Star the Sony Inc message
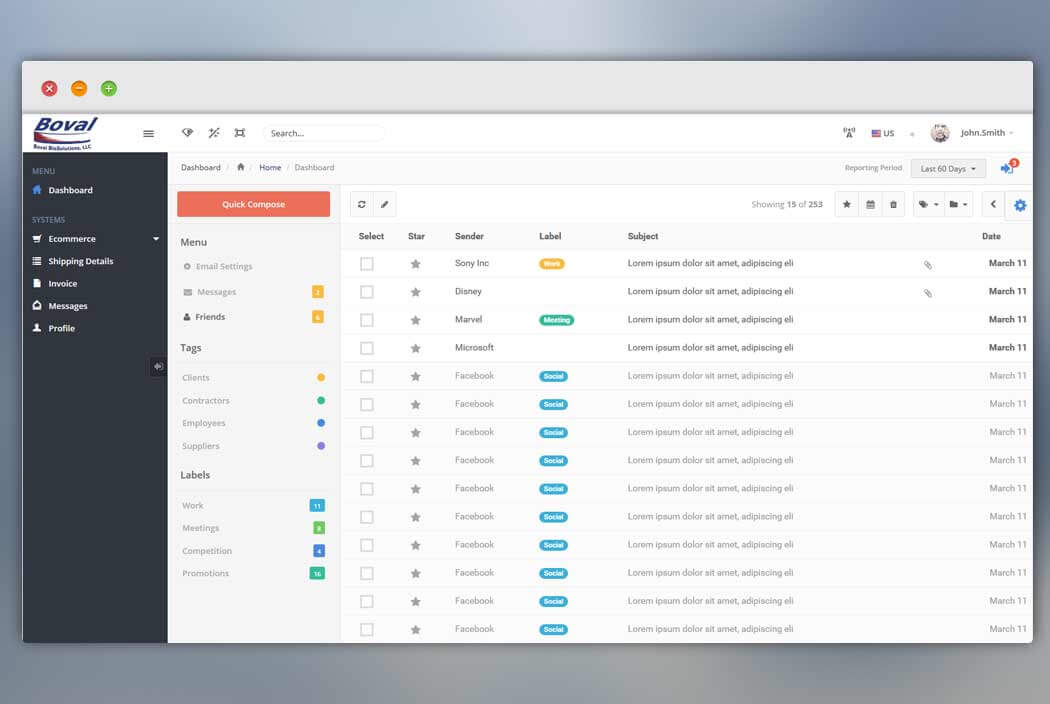This screenshot has height=704, width=1050. [416, 264]
